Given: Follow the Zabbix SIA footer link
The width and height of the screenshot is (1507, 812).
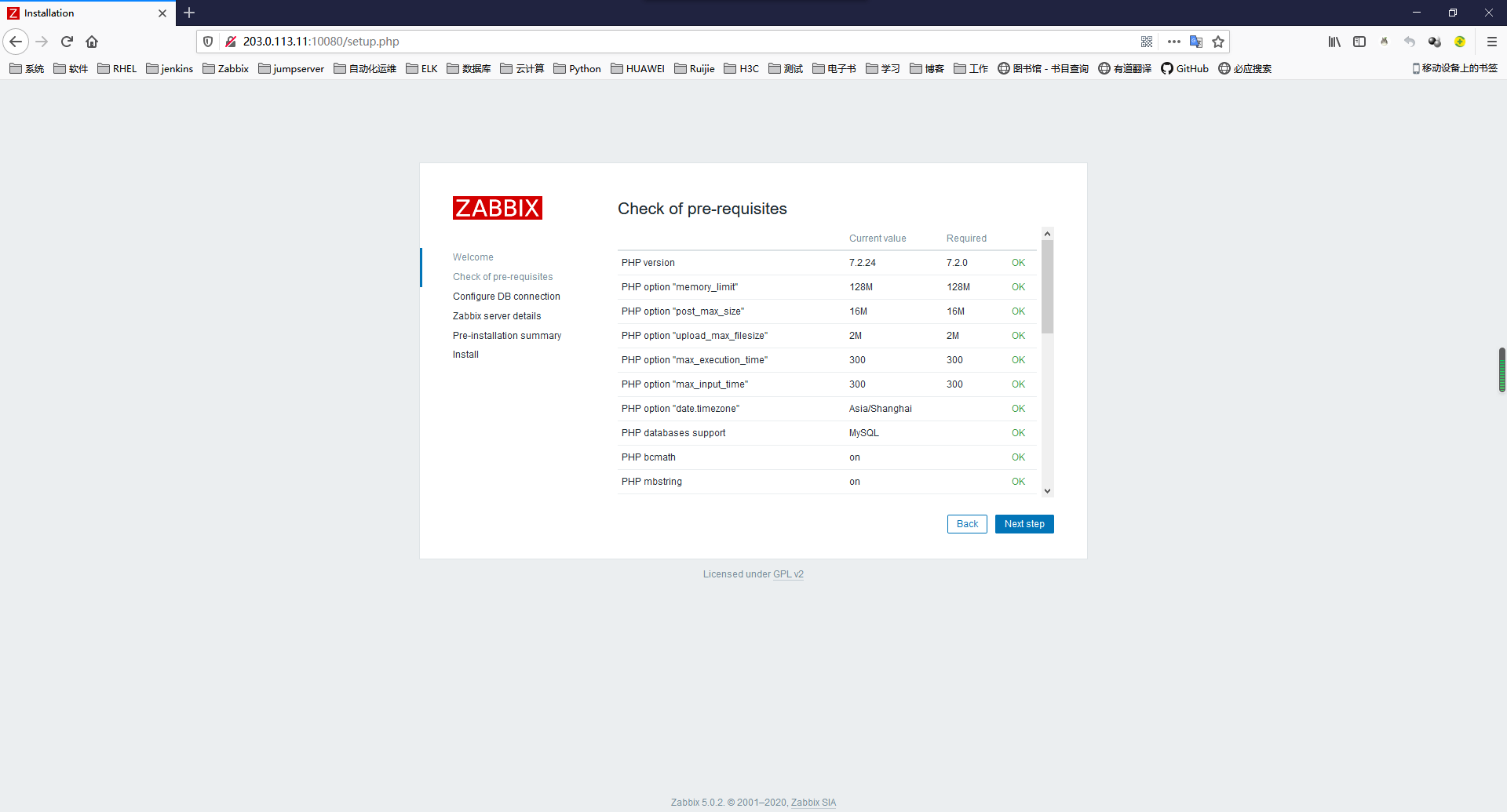Looking at the screenshot, I should click(813, 803).
